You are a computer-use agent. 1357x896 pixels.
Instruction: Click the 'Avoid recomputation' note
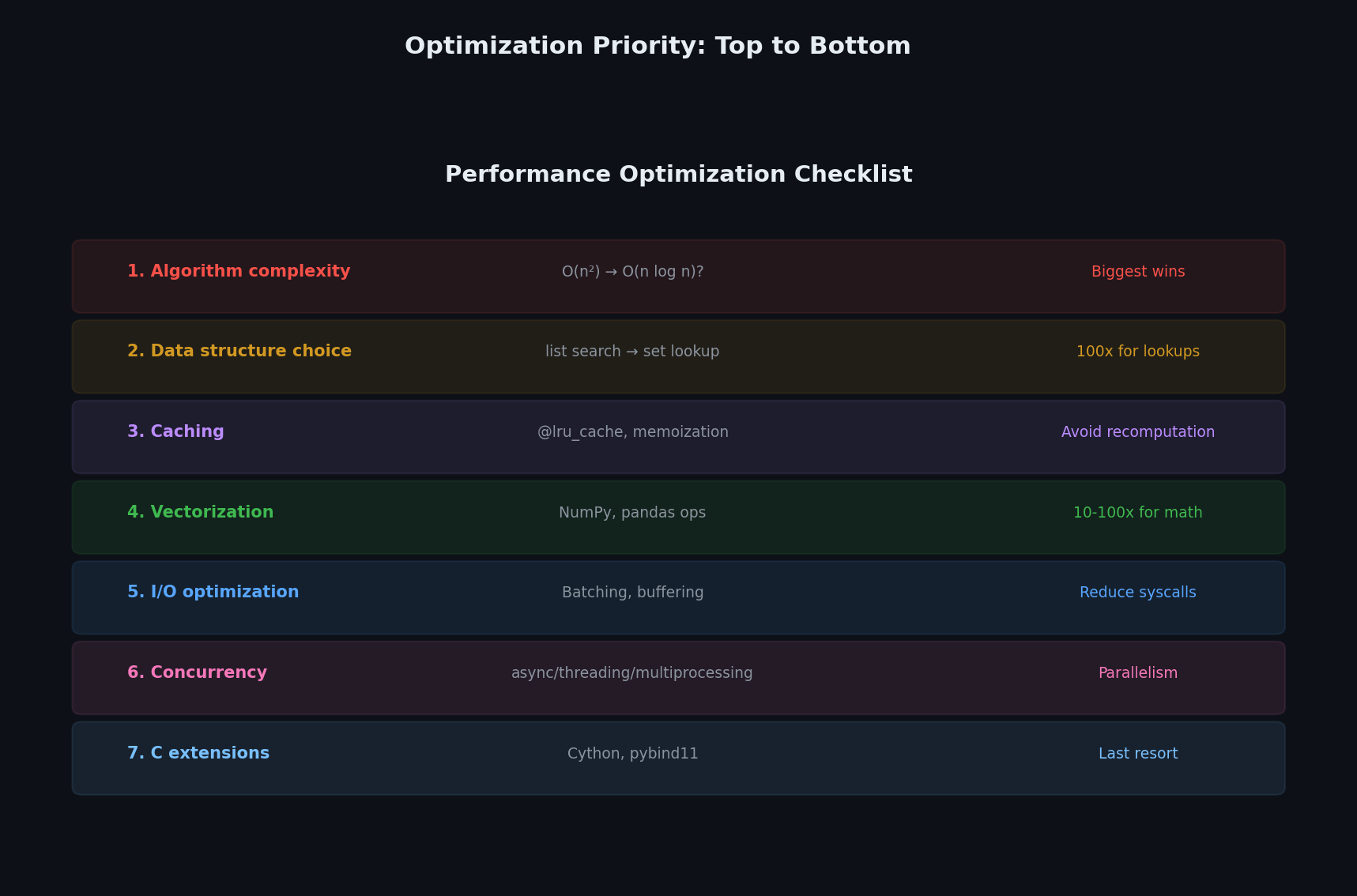pyautogui.click(x=1138, y=432)
